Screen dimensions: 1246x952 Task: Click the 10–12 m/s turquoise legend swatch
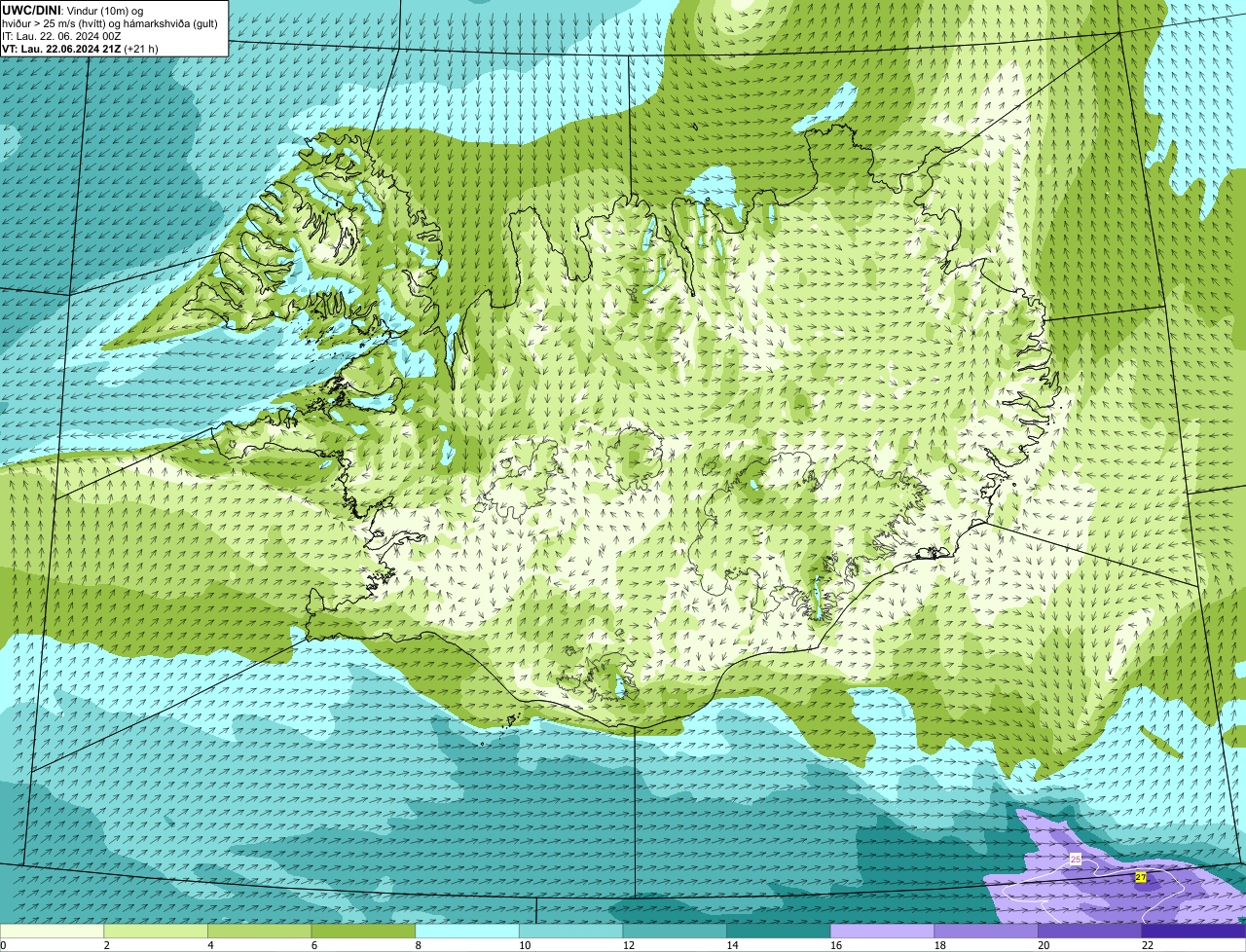(571, 931)
